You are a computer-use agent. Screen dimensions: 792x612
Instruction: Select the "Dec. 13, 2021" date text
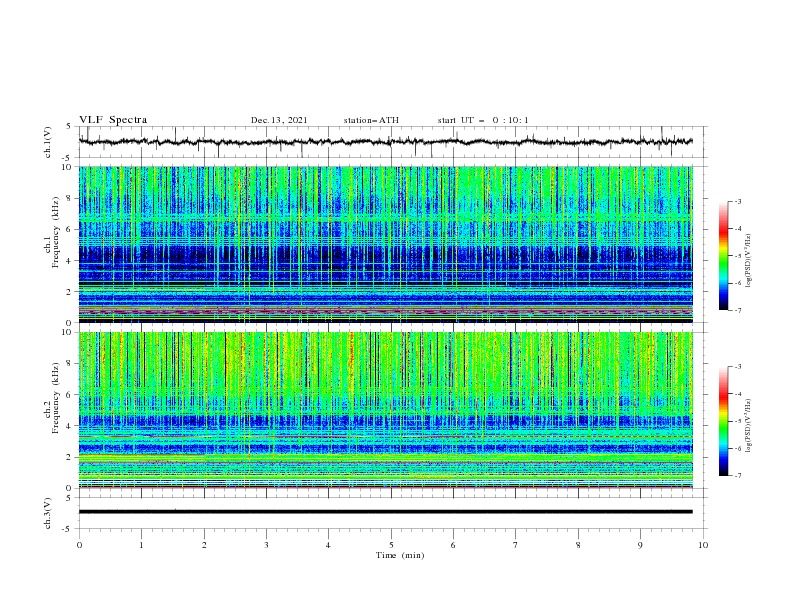coord(279,120)
